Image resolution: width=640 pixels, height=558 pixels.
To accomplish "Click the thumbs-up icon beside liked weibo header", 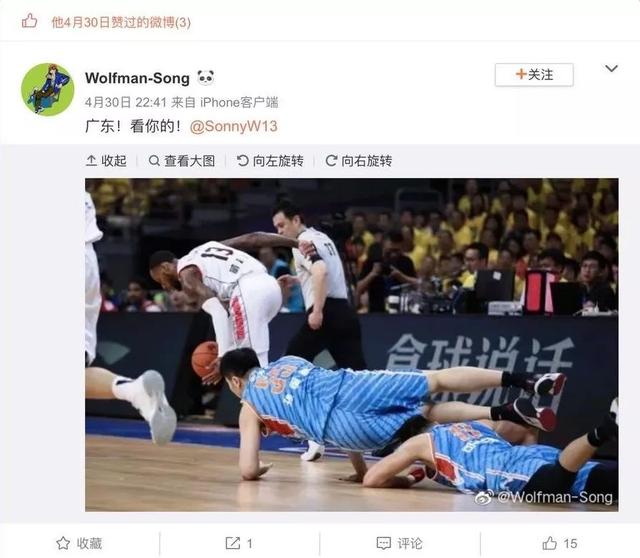I will pyautogui.click(x=29, y=21).
